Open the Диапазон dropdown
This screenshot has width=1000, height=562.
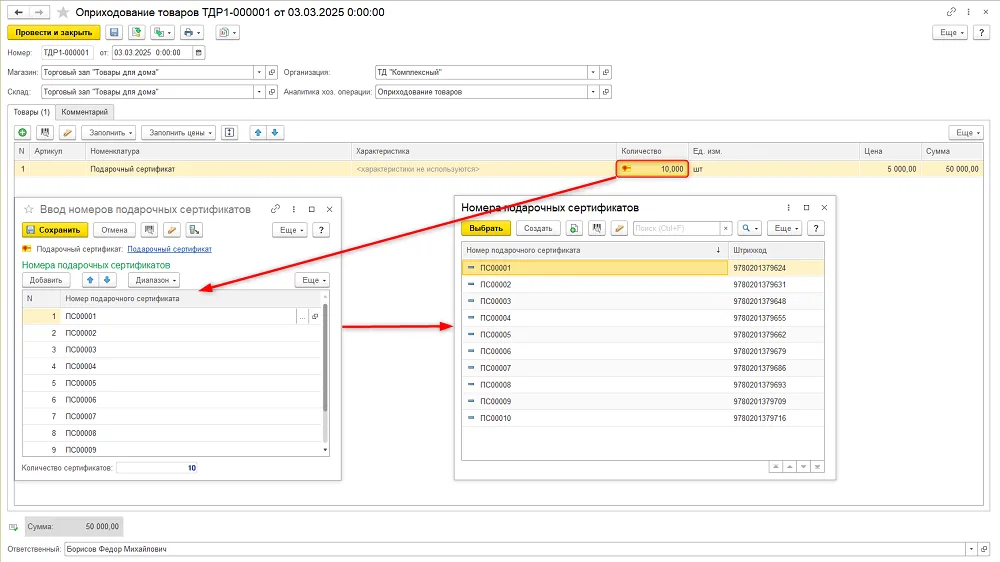pos(154,280)
